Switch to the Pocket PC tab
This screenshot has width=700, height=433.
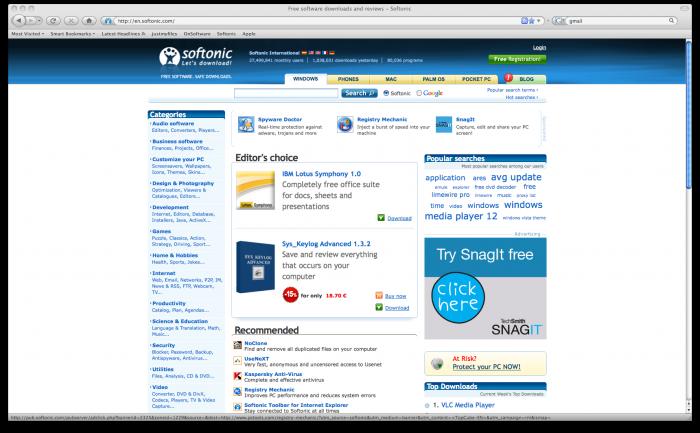click(x=476, y=79)
